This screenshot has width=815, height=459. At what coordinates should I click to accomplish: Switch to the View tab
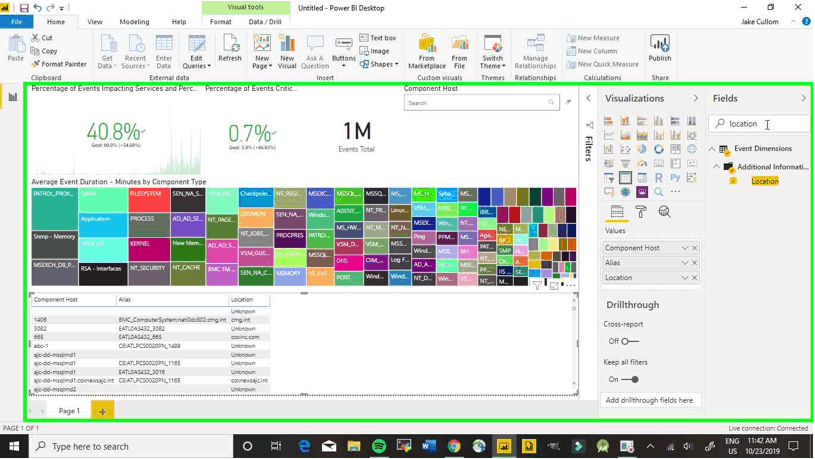coord(95,22)
